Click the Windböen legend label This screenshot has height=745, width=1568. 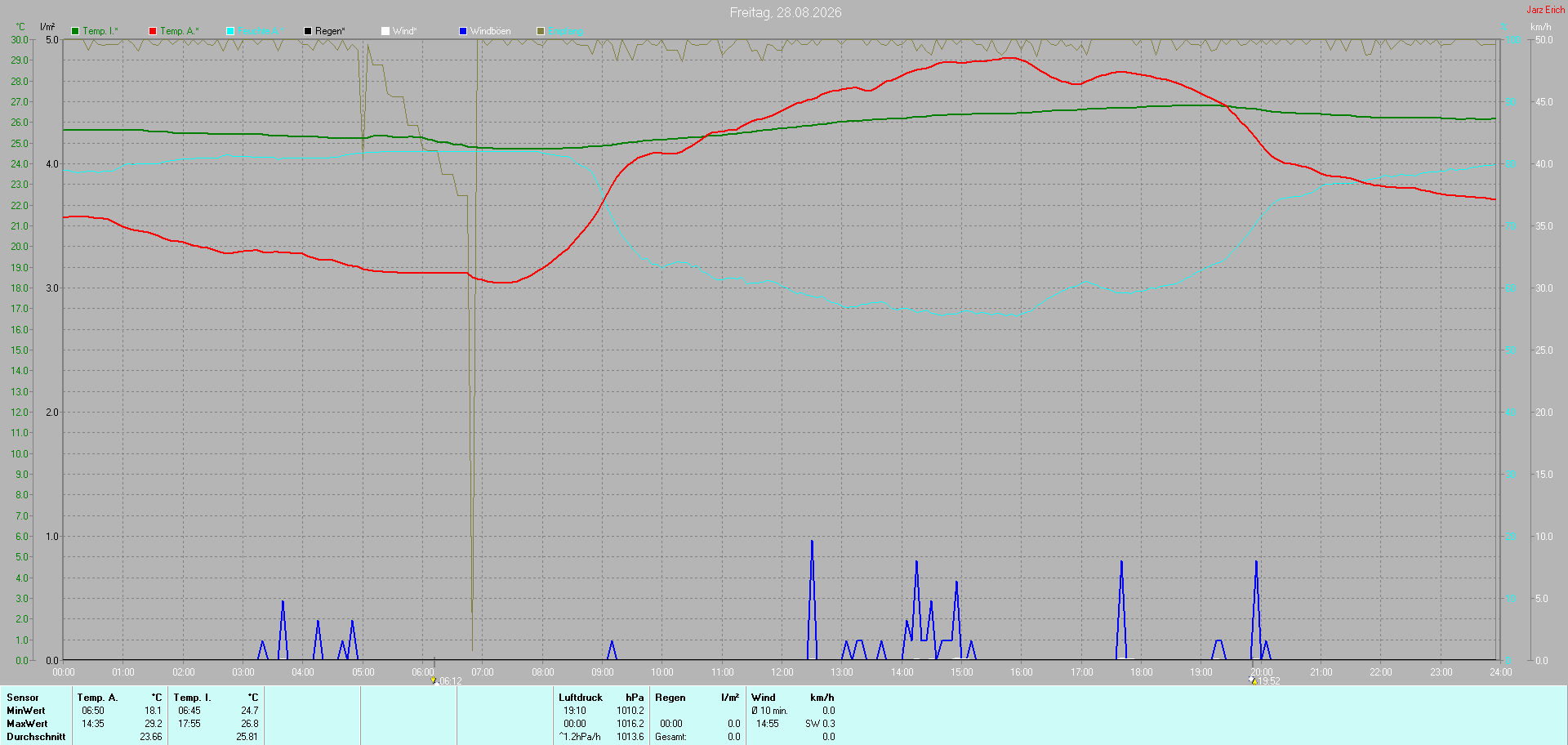[490, 31]
